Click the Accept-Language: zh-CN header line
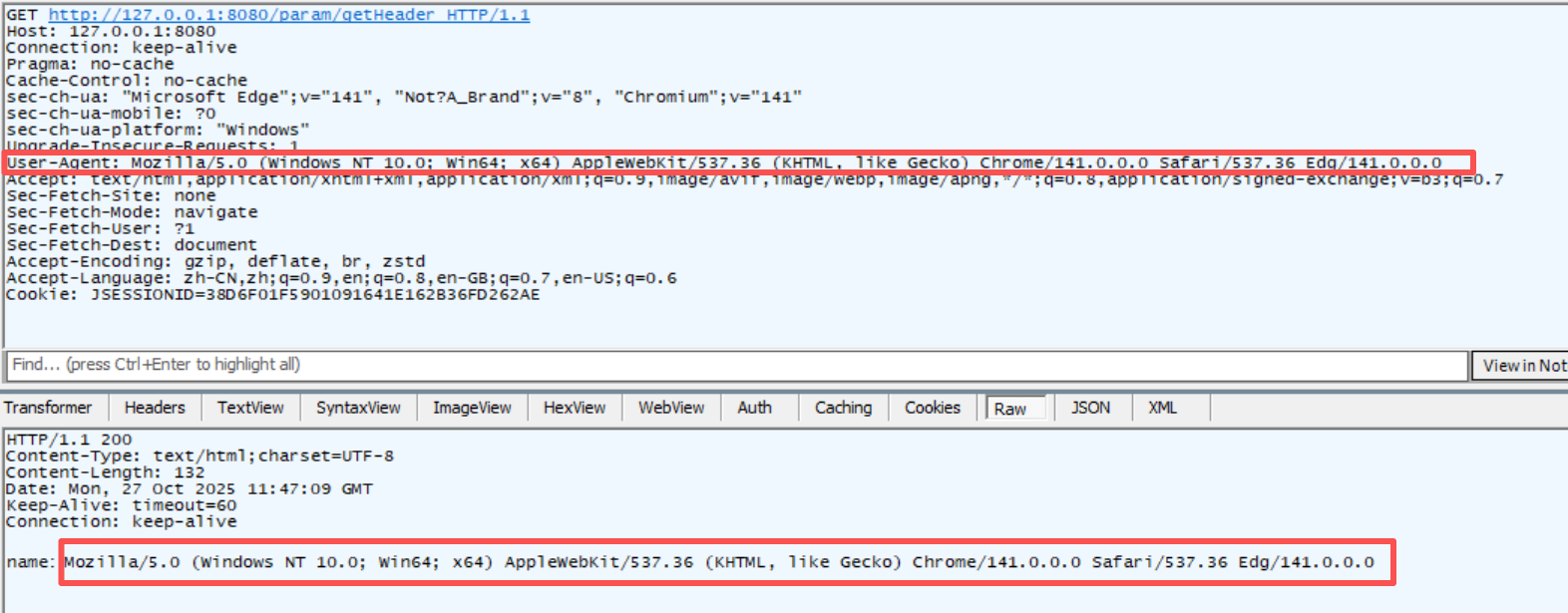Viewport: 1568px width, 613px height. pyautogui.click(x=341, y=278)
